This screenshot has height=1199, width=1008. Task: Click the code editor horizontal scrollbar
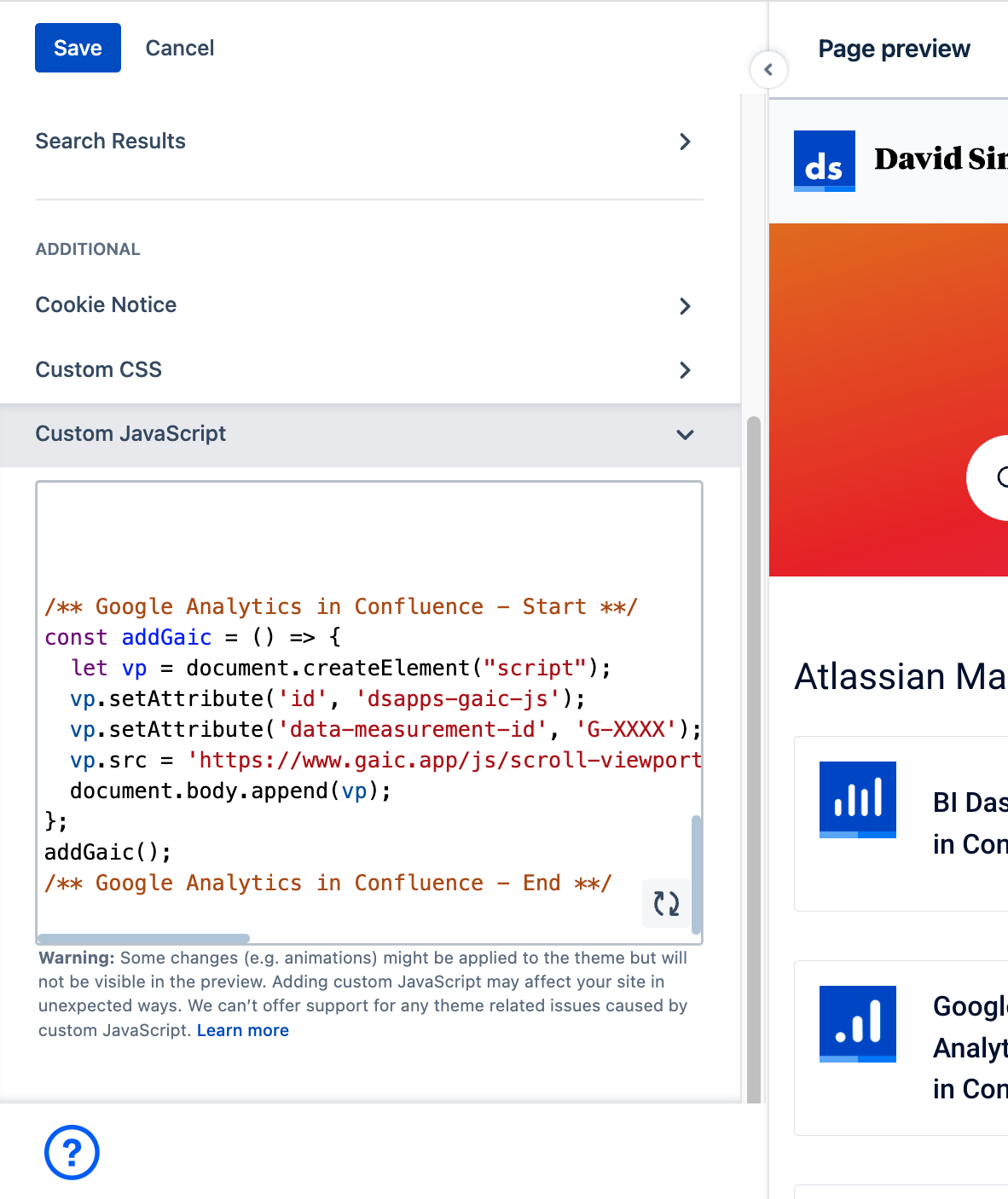pyautogui.click(x=143, y=938)
